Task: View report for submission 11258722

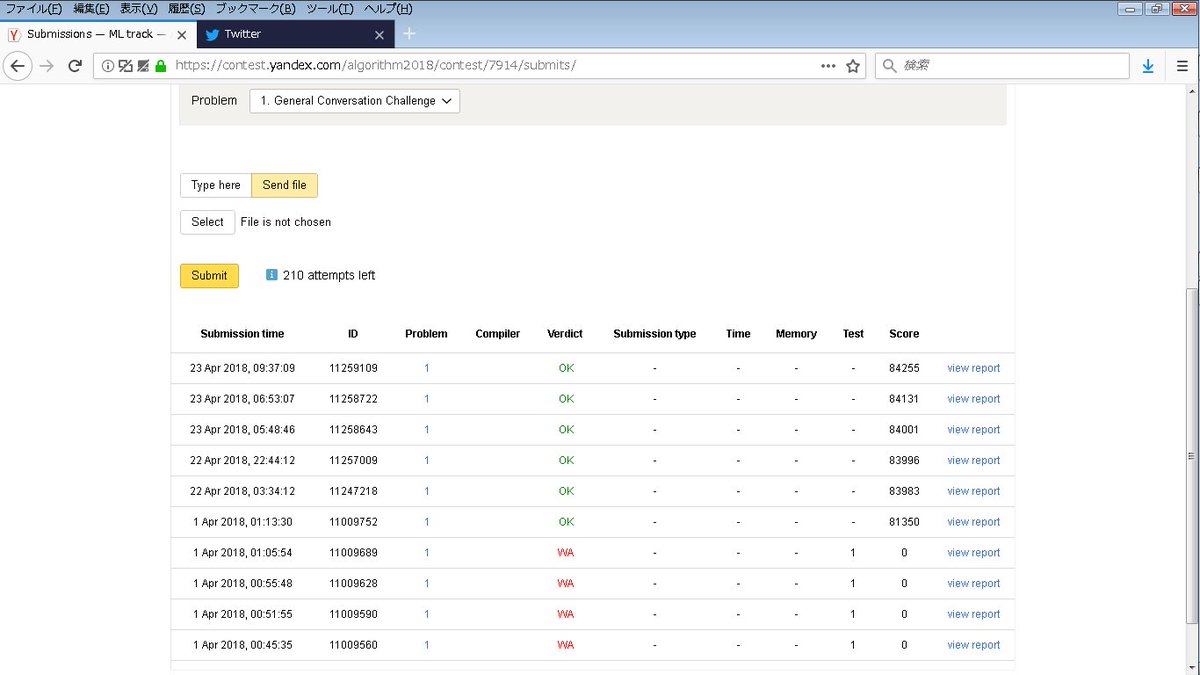Action: tap(973, 399)
